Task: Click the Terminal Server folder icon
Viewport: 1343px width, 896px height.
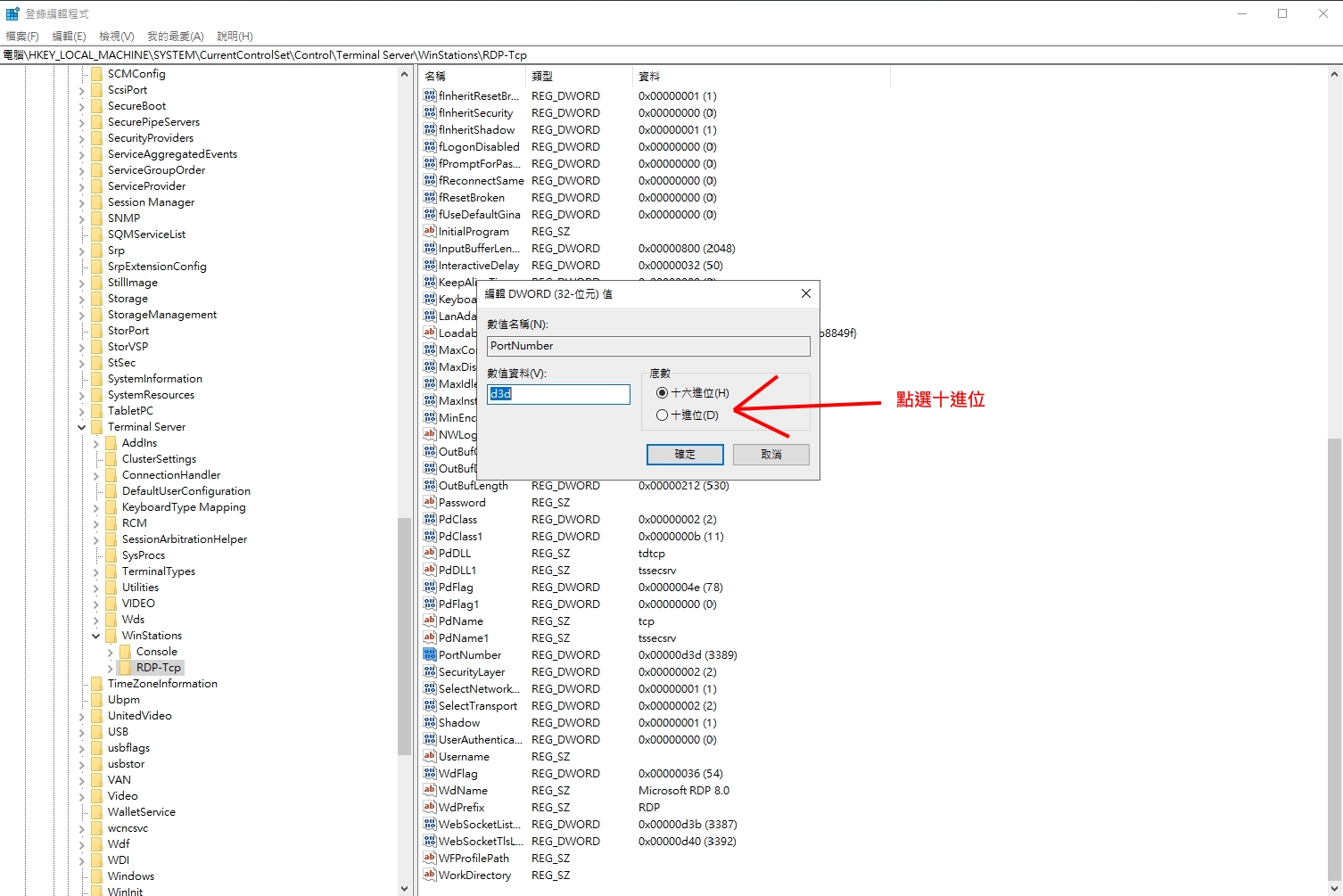Action: click(96, 427)
